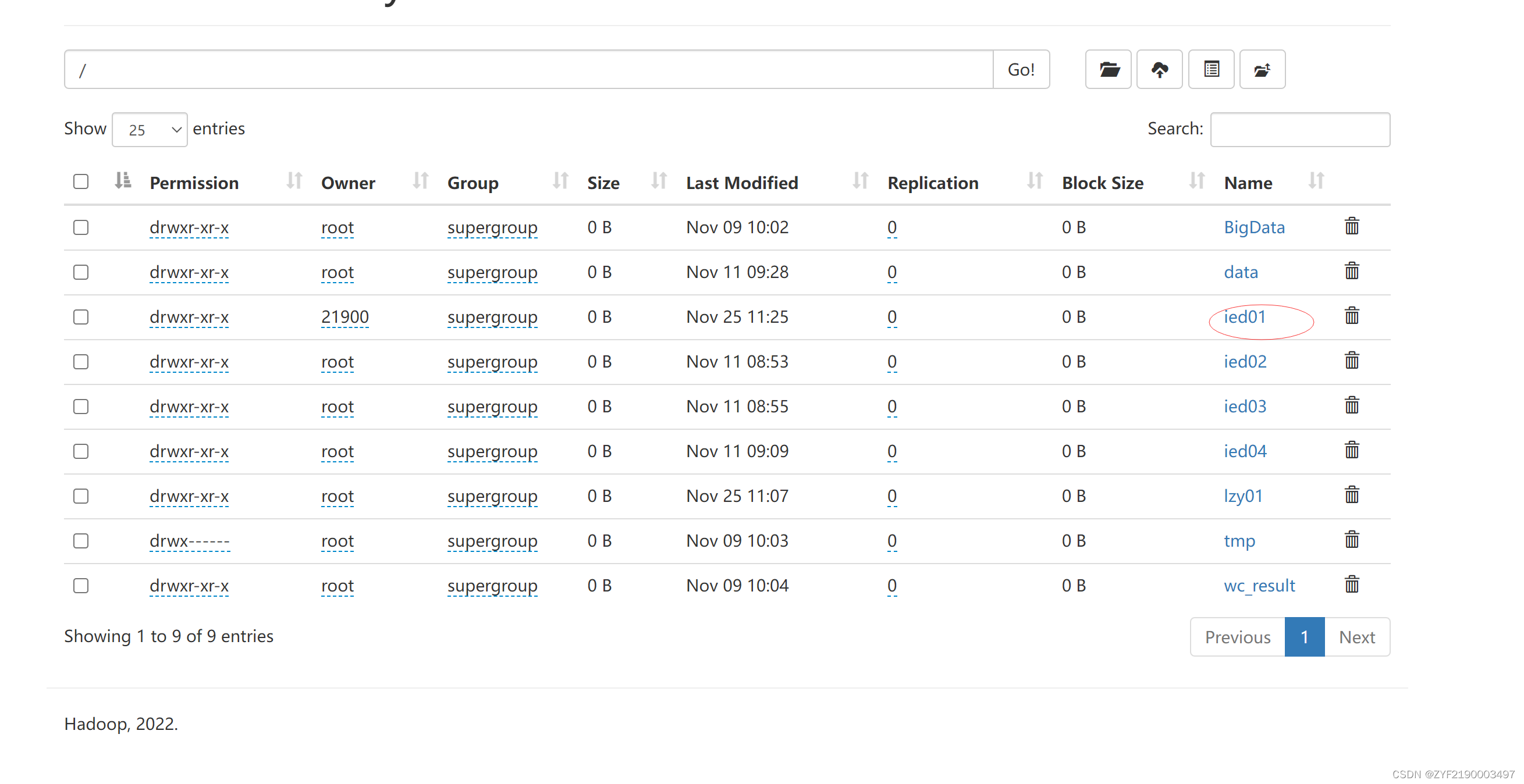Delete wc_result using its trash icon
This screenshot has width=1524, height=784.
click(1351, 585)
